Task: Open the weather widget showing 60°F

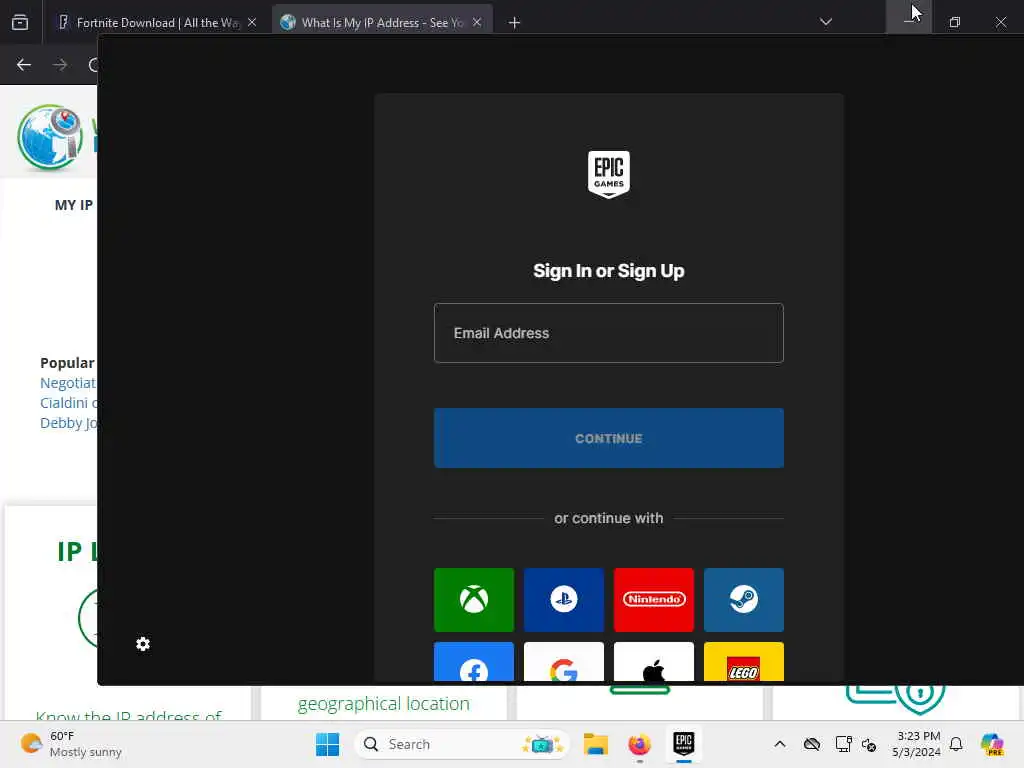Action: [71, 744]
